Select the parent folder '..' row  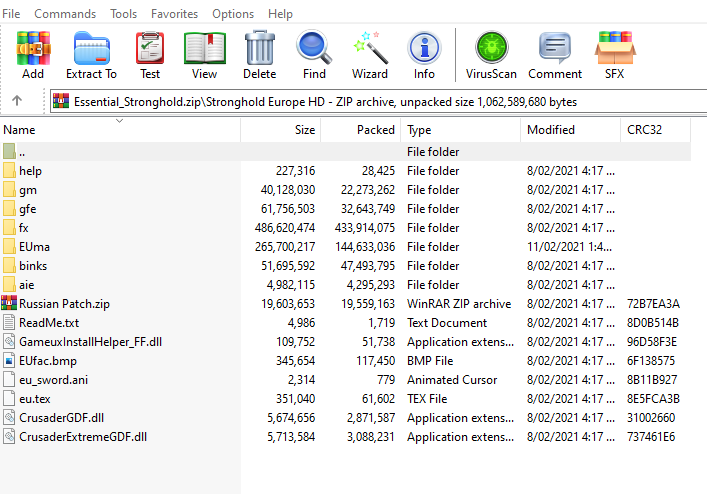click(x=345, y=152)
